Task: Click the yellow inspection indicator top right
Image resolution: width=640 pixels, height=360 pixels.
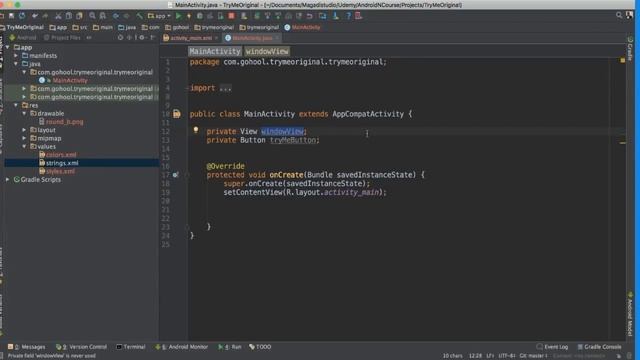Action: coord(623,60)
